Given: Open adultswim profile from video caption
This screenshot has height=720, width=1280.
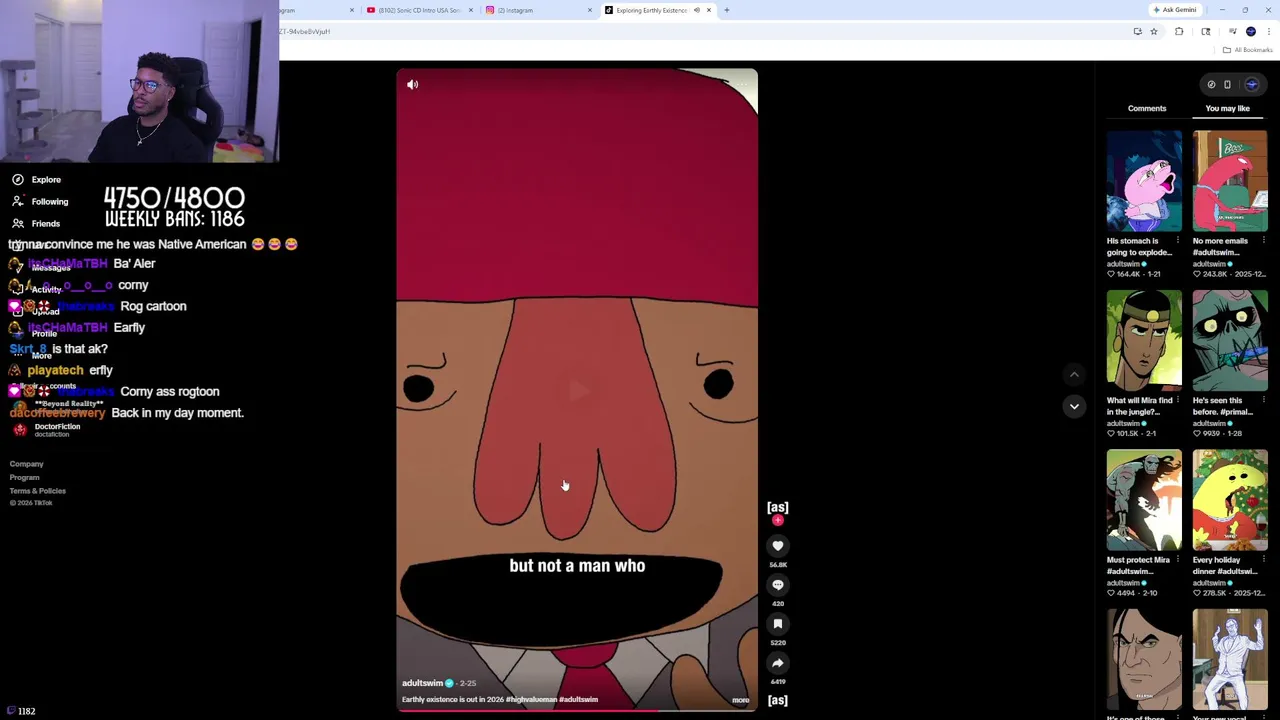Looking at the screenshot, I should [422, 683].
